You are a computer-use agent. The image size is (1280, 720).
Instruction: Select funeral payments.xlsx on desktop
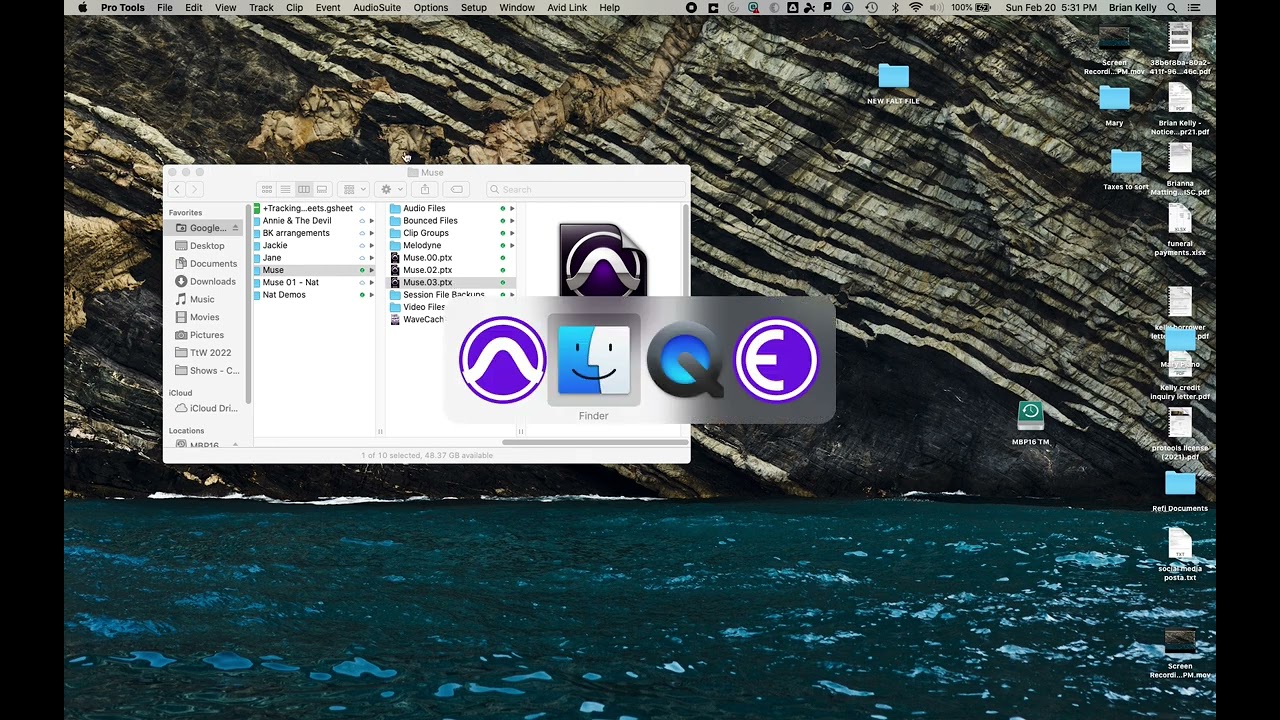click(1180, 231)
